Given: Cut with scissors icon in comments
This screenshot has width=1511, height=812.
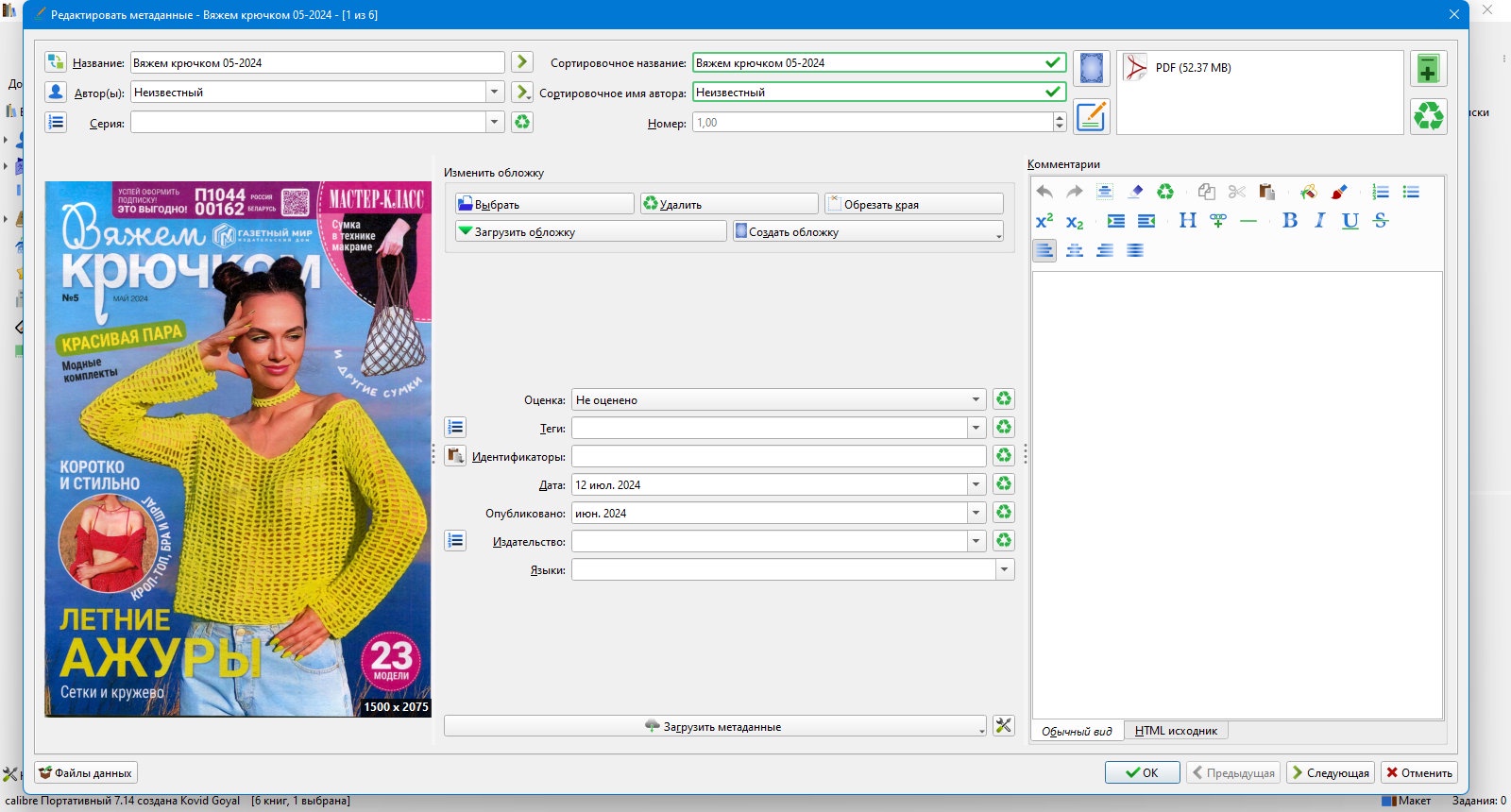Looking at the screenshot, I should 1237,192.
